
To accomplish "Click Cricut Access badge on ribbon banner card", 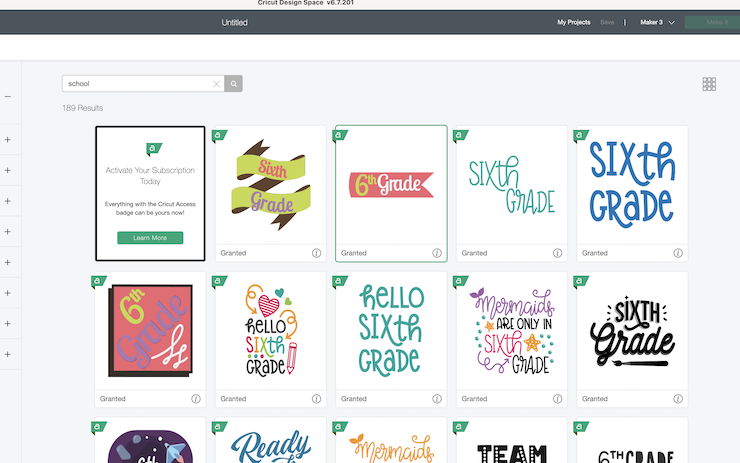I will click(219, 136).
